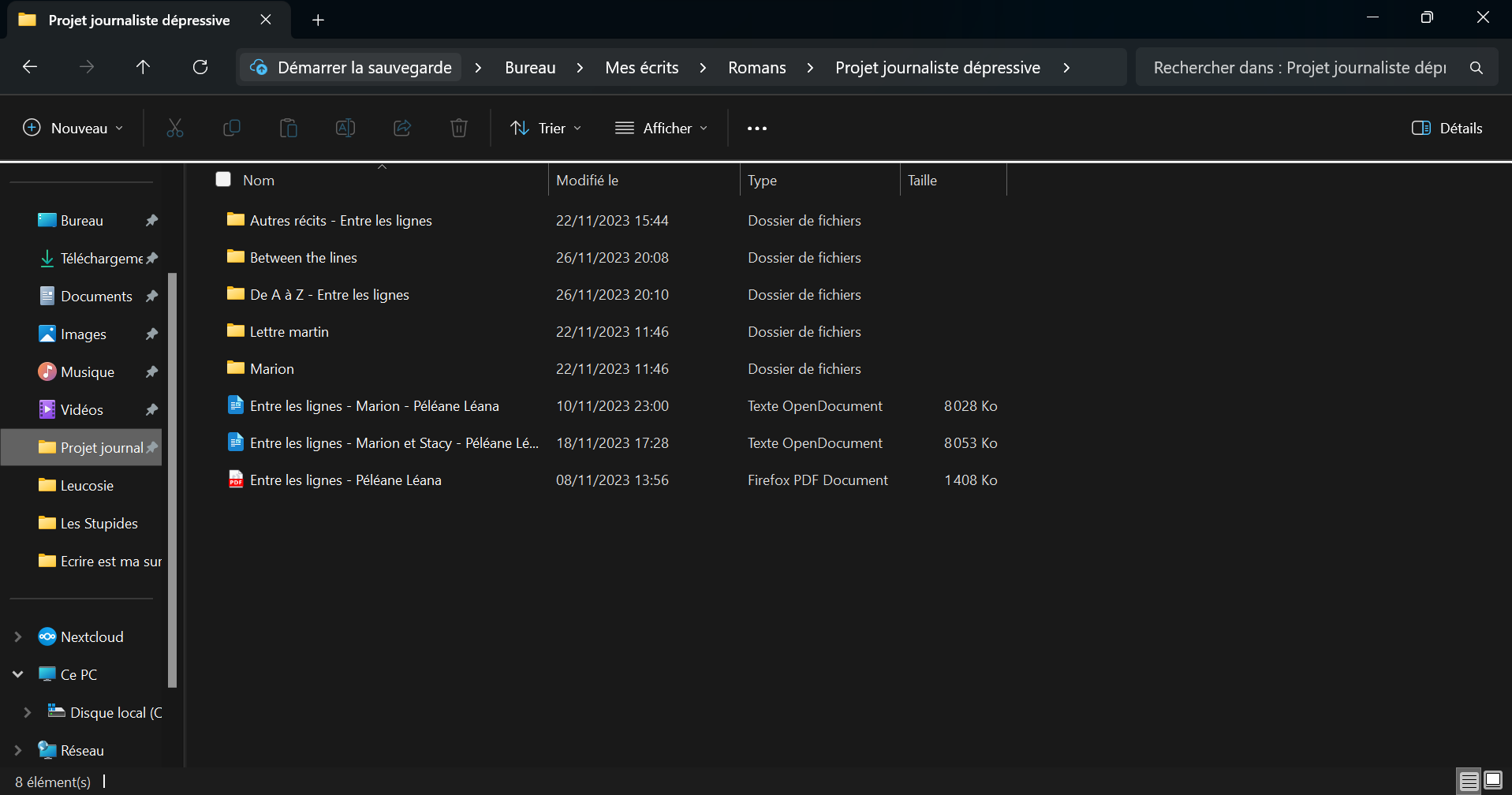The image size is (1512, 795).
Task: Click the Cut scissors icon in toolbar
Action: point(175,128)
